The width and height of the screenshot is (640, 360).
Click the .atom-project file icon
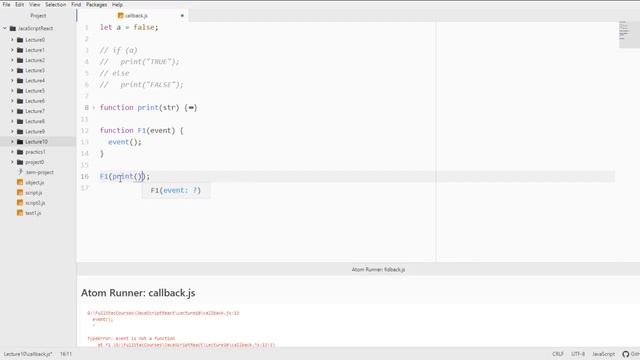(x=20, y=172)
